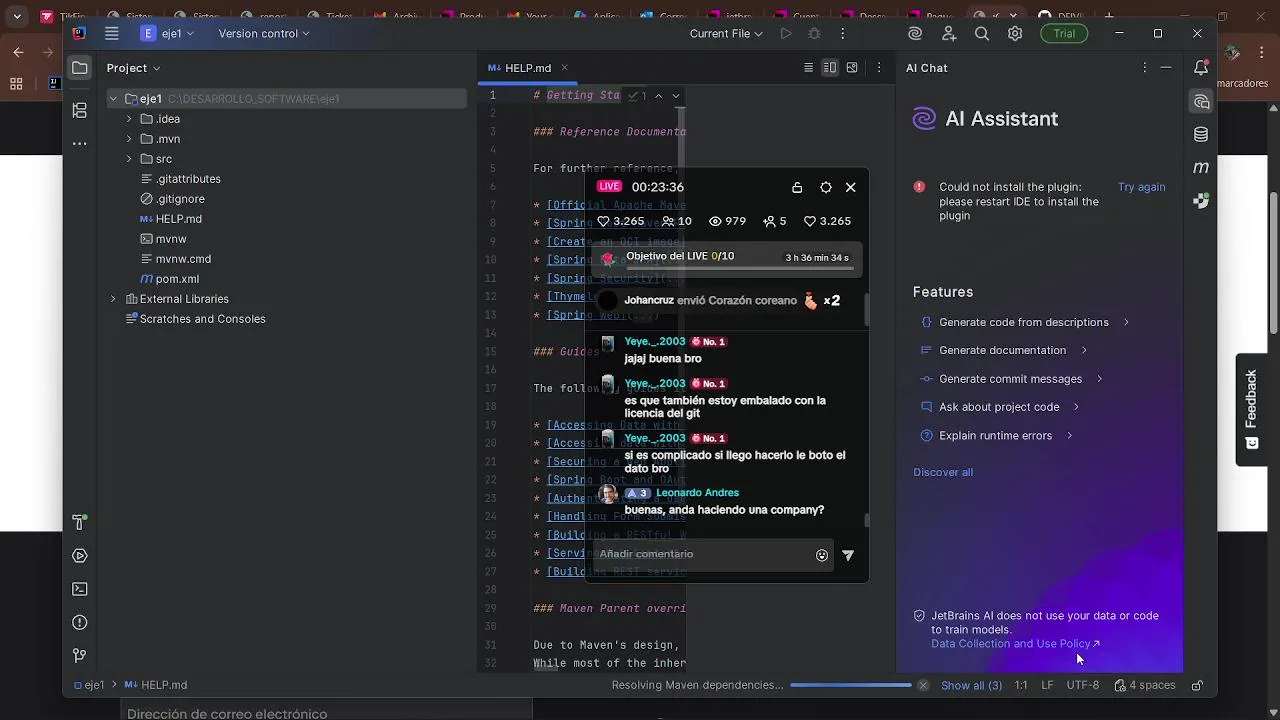Select .gitignore file in tree
The image size is (1280, 720).
(172, 199)
